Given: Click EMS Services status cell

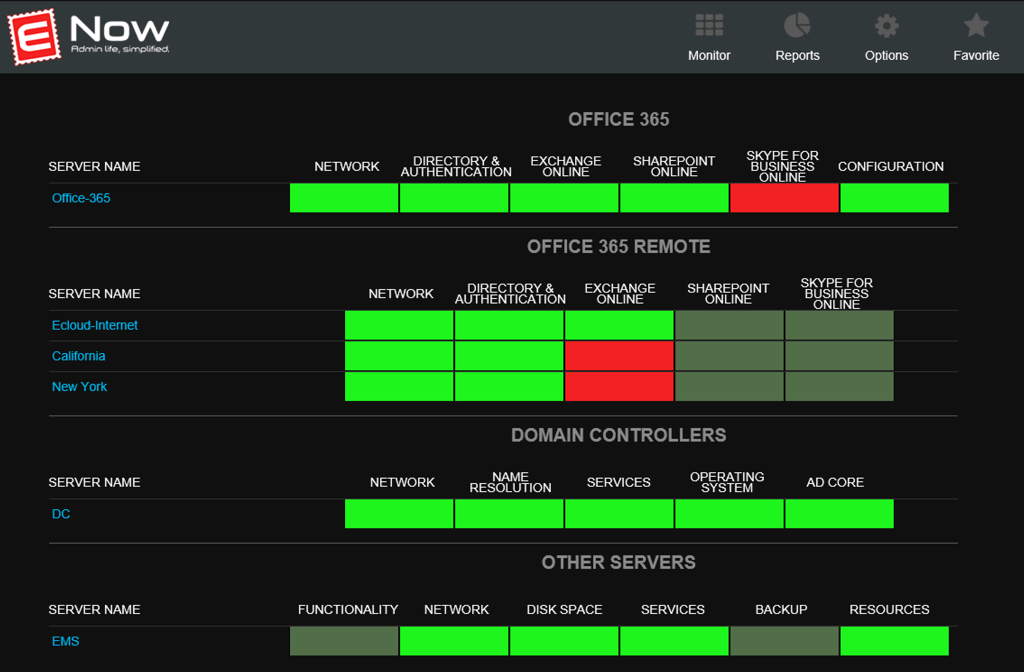Looking at the screenshot, I should click(674, 641).
